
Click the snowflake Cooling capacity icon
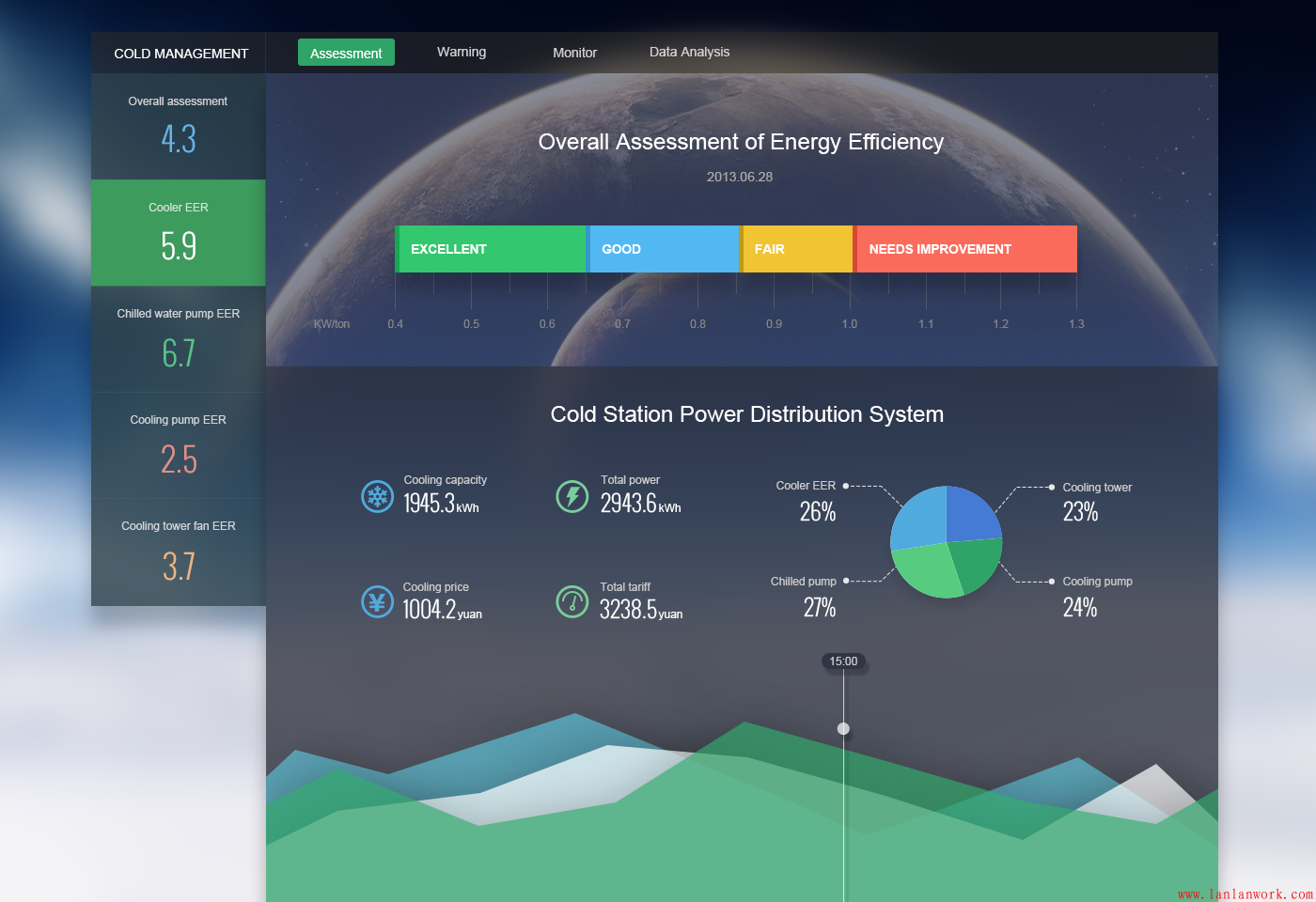tap(378, 496)
